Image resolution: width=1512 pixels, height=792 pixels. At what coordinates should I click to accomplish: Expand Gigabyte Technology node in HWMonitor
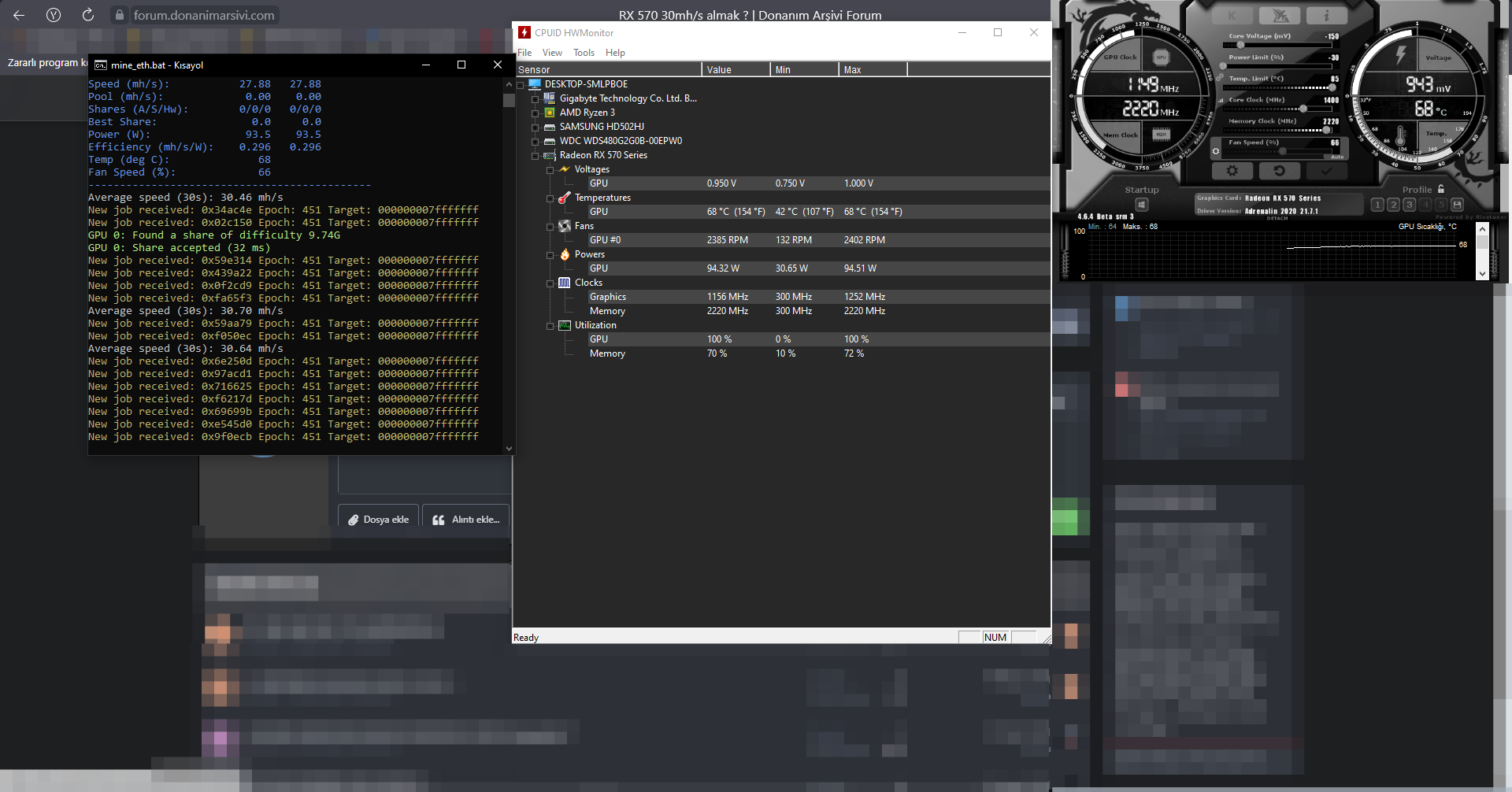click(535, 99)
